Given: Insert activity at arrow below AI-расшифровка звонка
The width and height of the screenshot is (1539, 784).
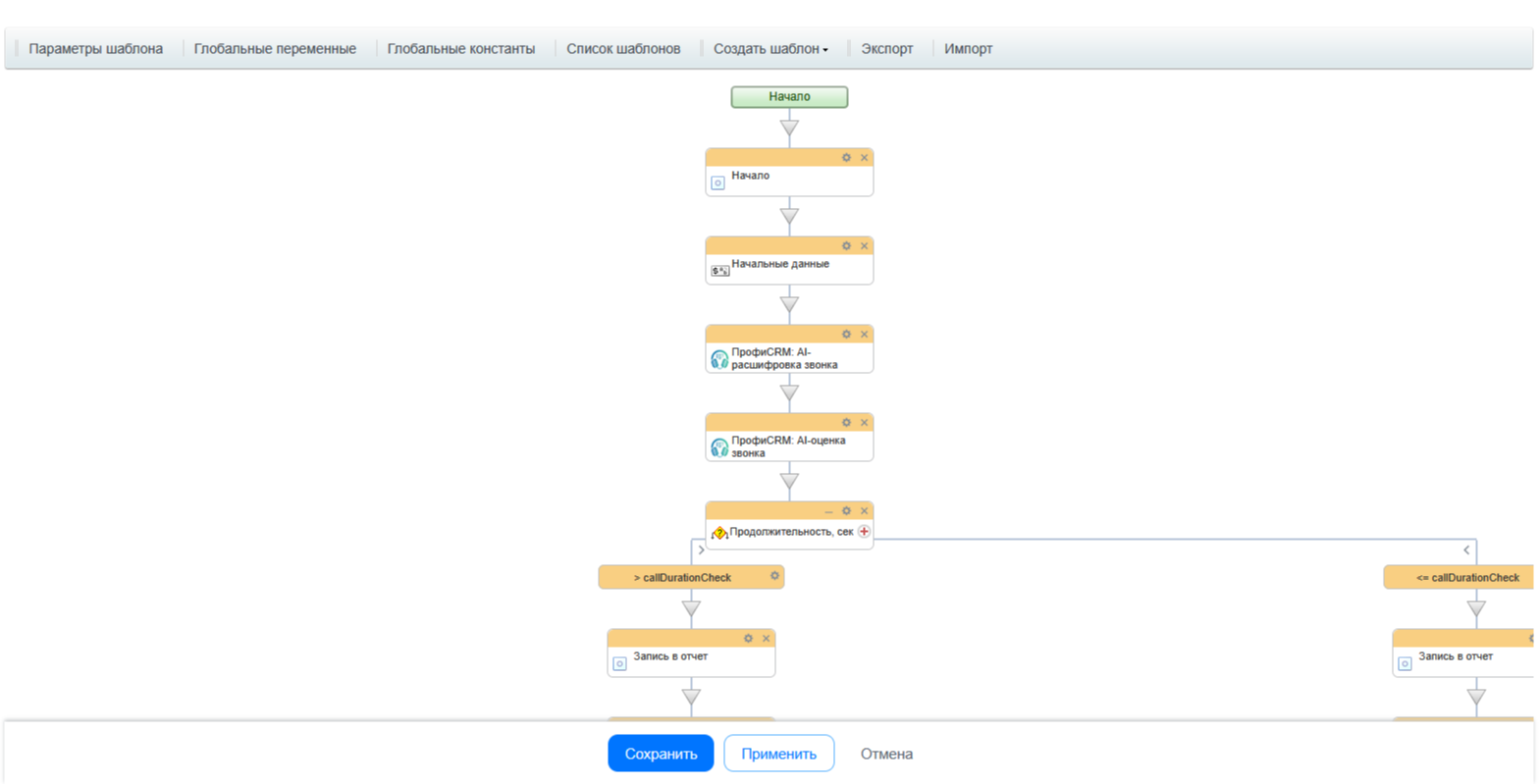Looking at the screenshot, I should tap(789, 392).
